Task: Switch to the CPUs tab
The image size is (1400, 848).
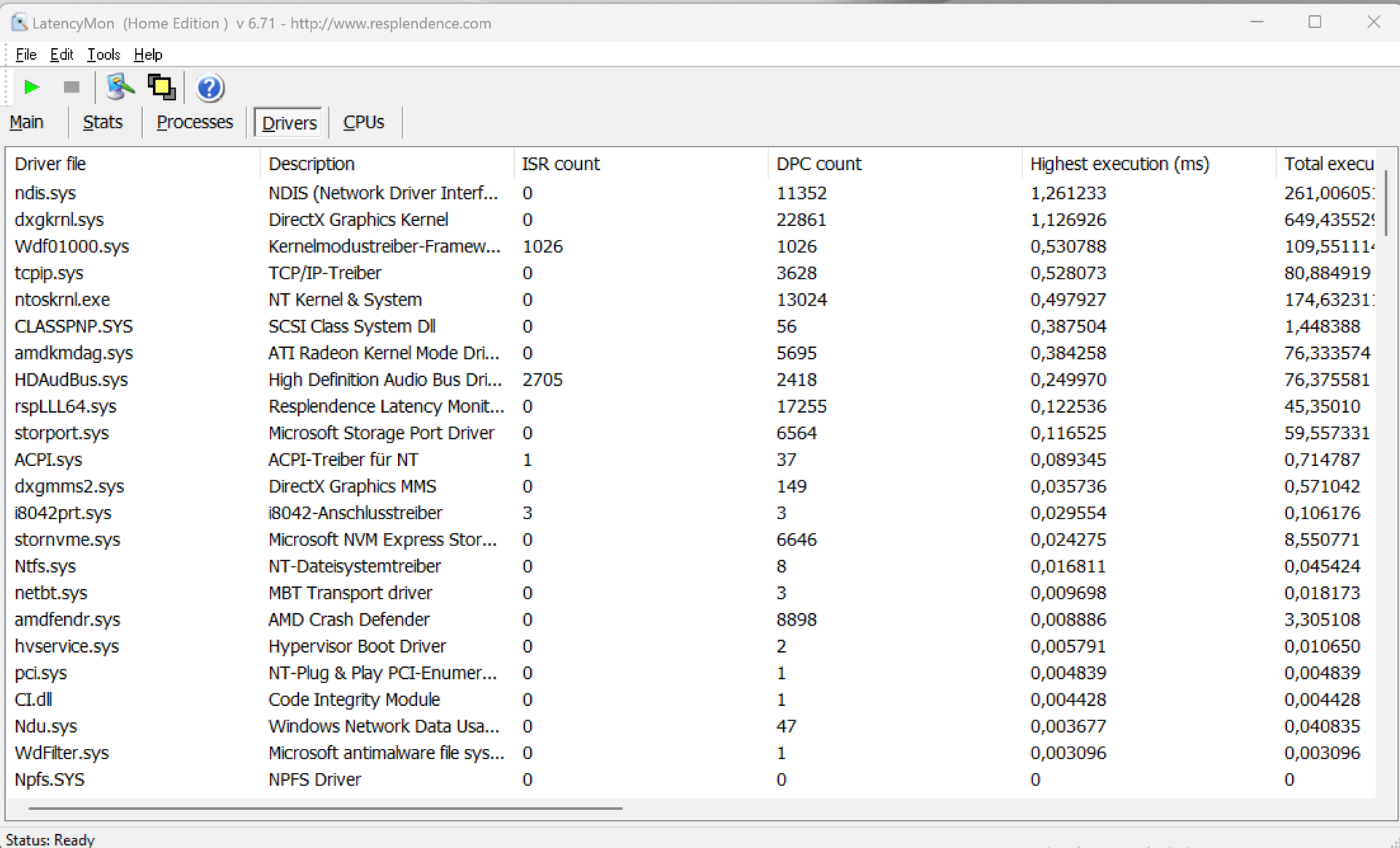Action: [x=363, y=122]
